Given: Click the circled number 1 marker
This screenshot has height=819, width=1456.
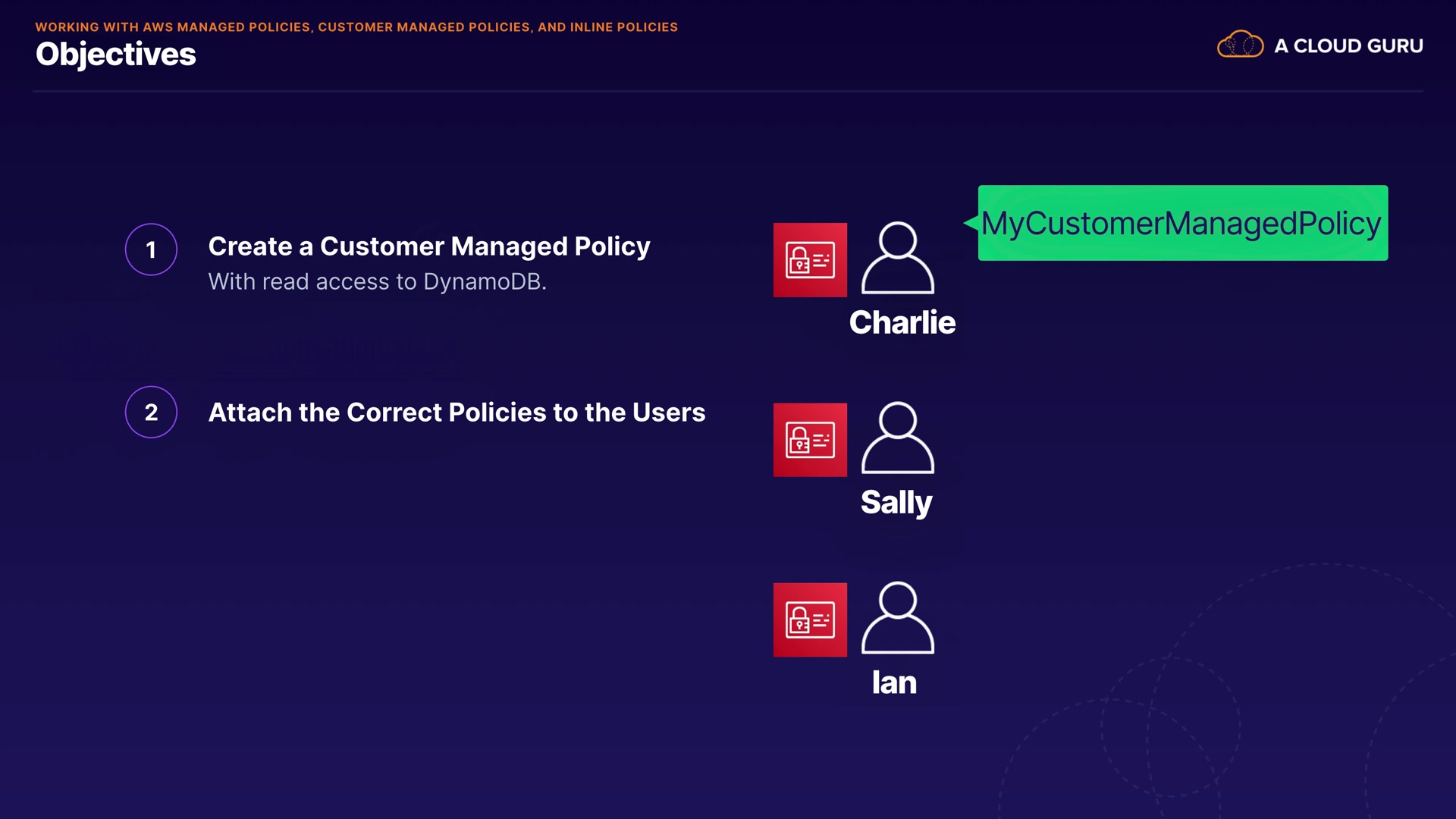Looking at the screenshot, I should click(151, 249).
